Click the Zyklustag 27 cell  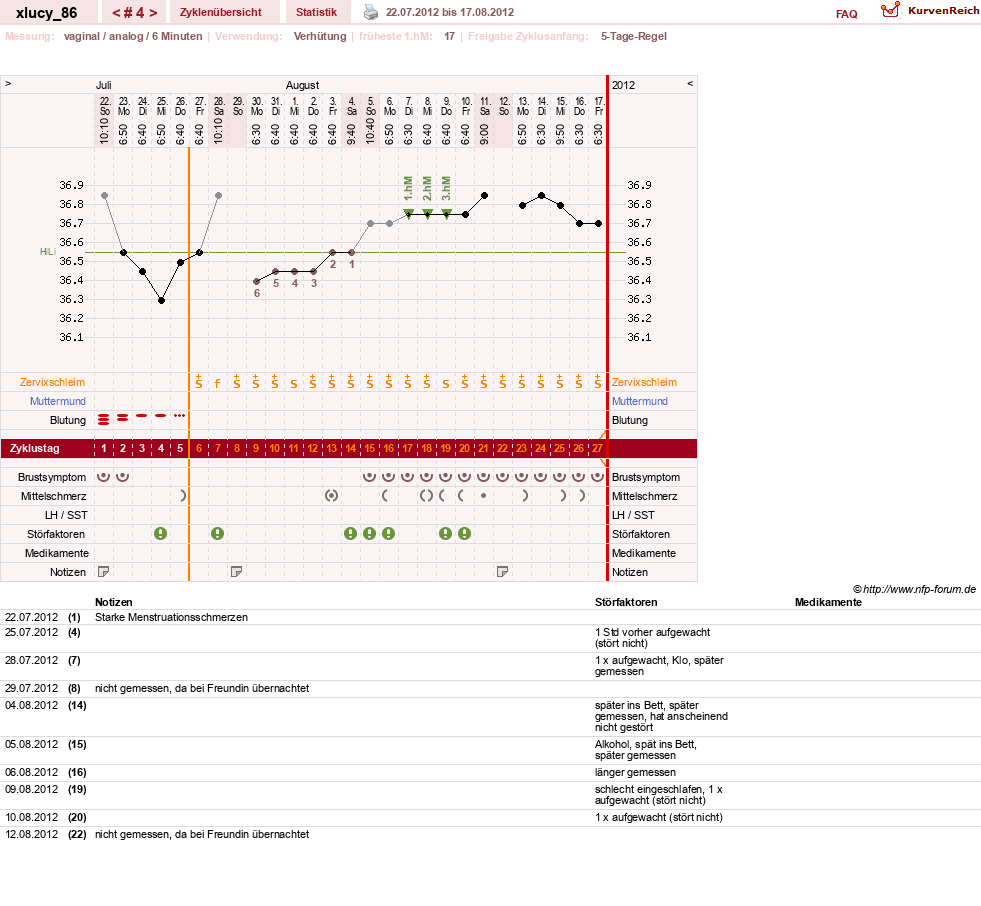[x=597, y=448]
